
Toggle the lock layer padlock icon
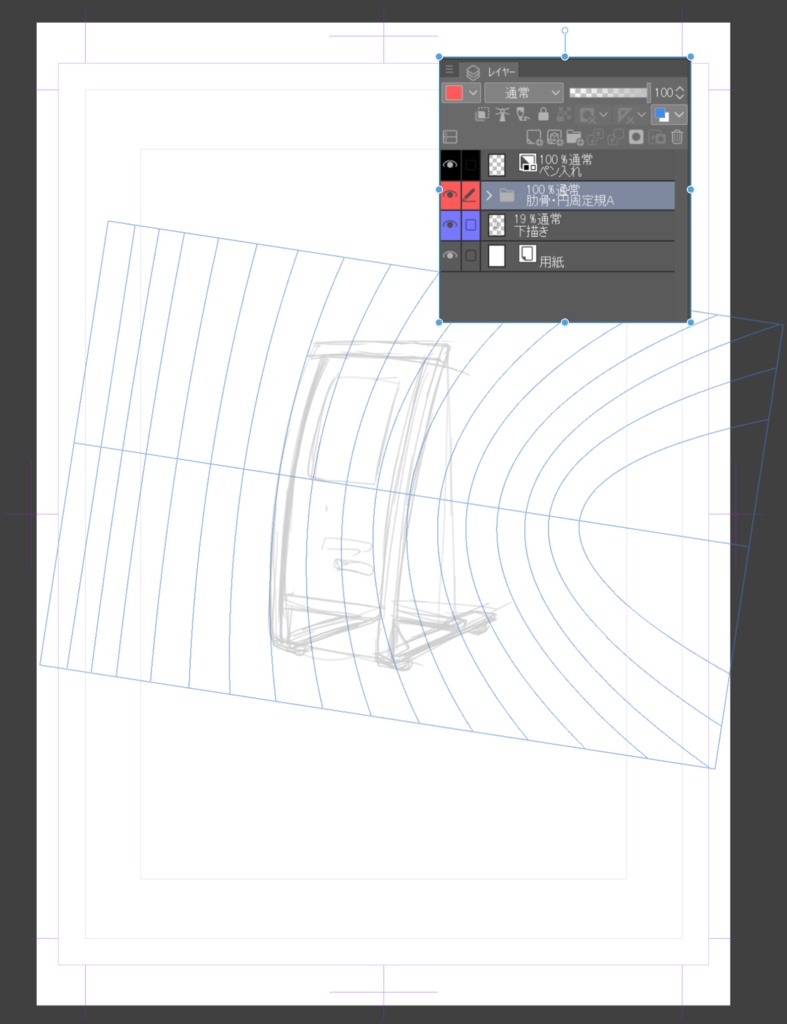coord(543,115)
